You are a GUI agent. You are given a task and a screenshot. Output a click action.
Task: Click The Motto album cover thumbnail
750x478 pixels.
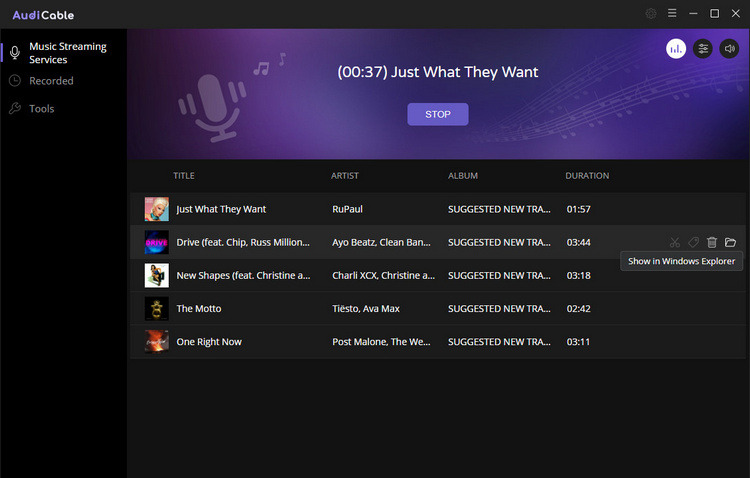(157, 309)
